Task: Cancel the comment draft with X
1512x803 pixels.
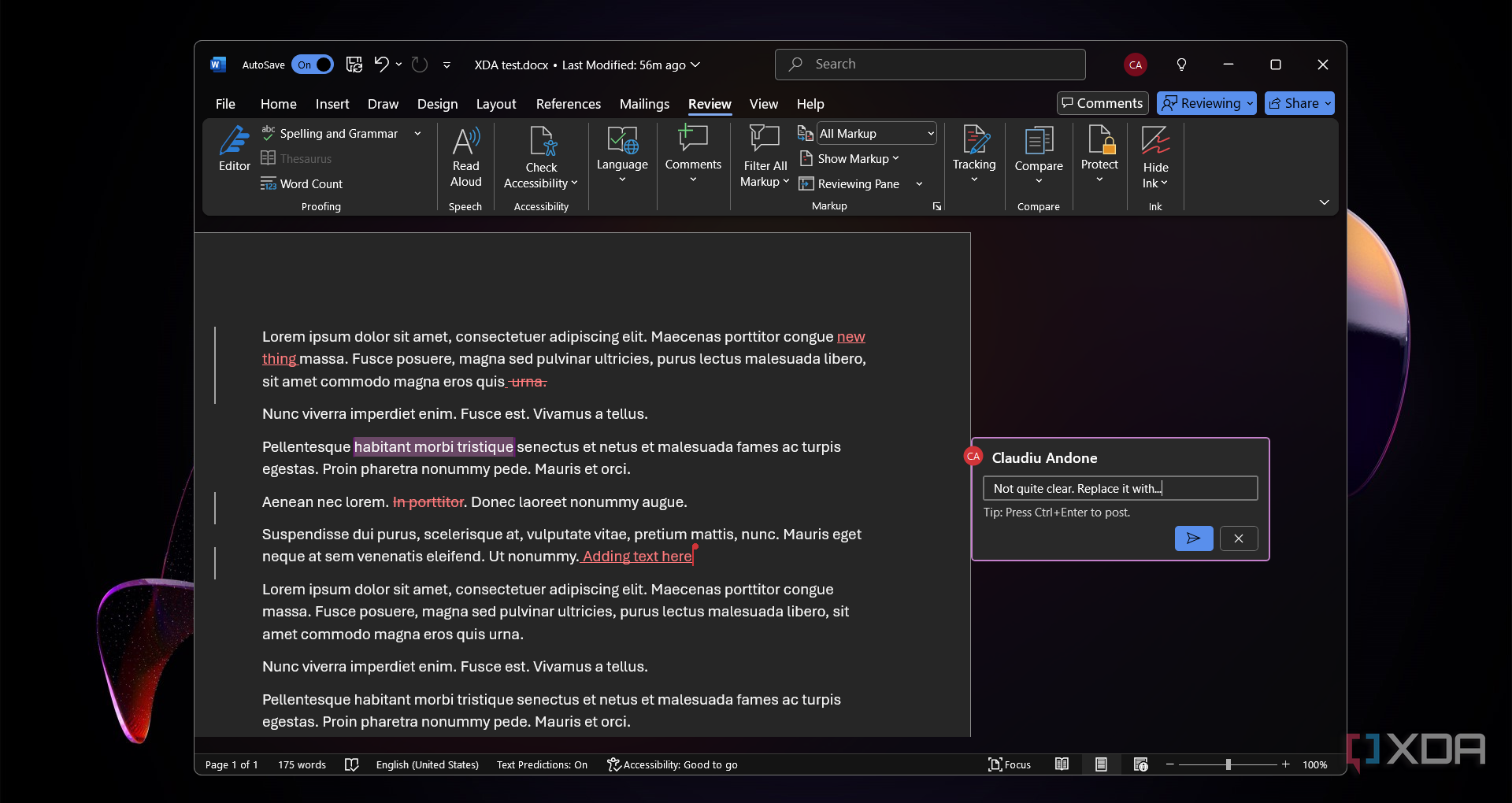Action: (x=1239, y=538)
